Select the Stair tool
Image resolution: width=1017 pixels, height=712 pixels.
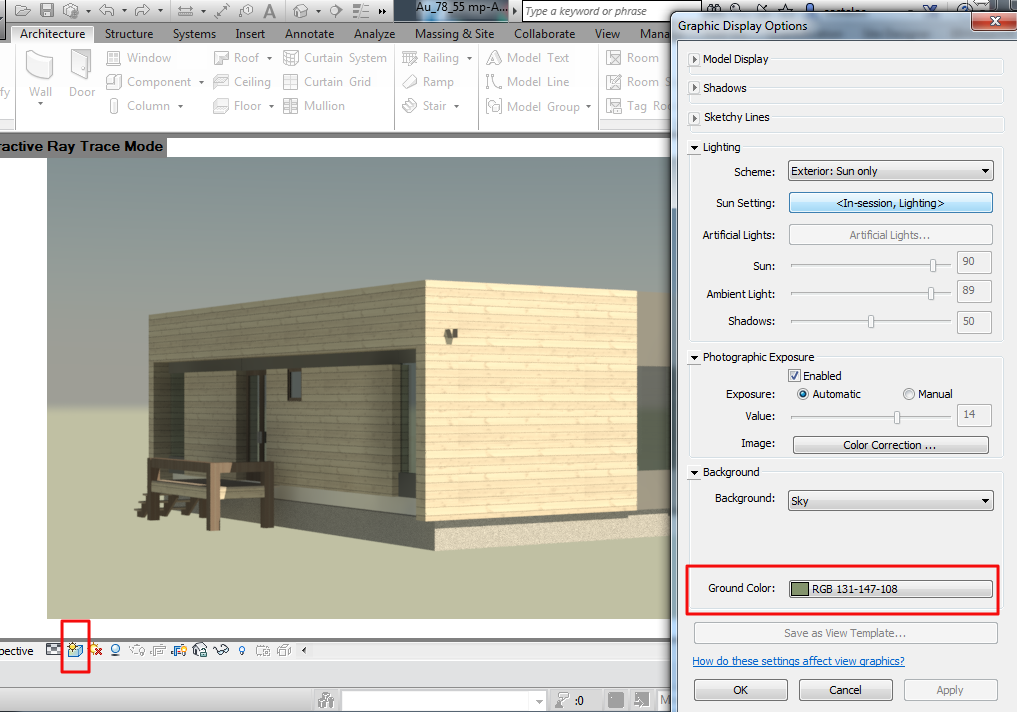pyautogui.click(x=432, y=106)
